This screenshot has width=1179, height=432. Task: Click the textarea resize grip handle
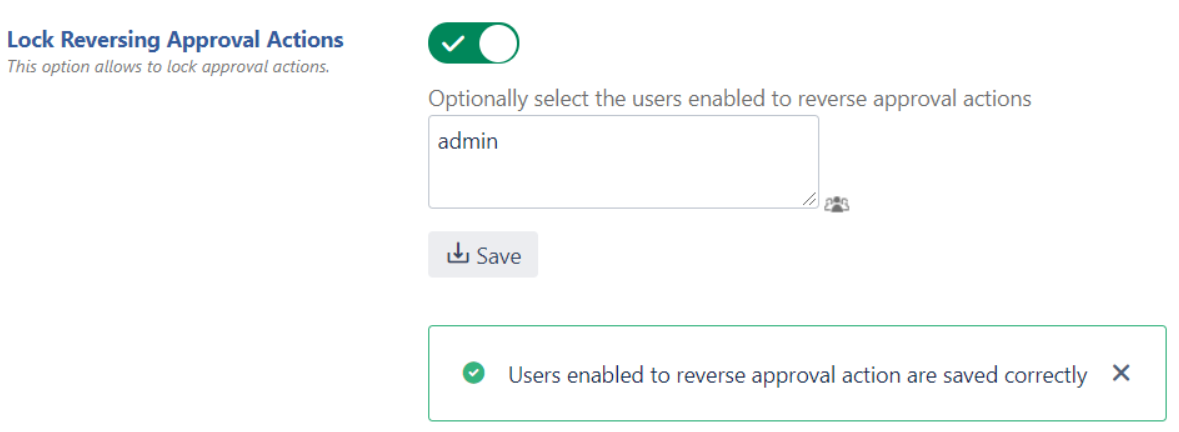click(809, 199)
